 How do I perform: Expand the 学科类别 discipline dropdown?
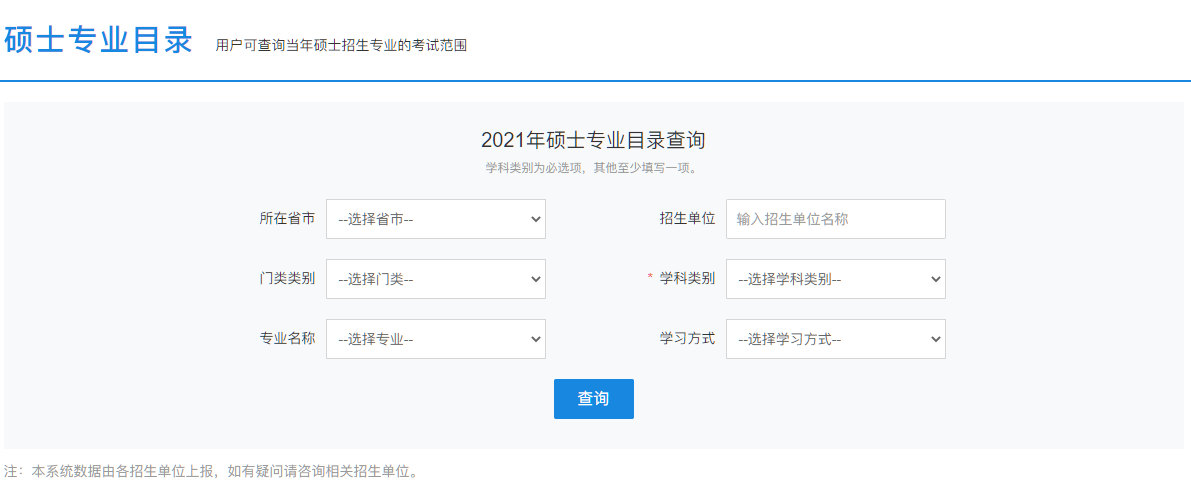(835, 279)
